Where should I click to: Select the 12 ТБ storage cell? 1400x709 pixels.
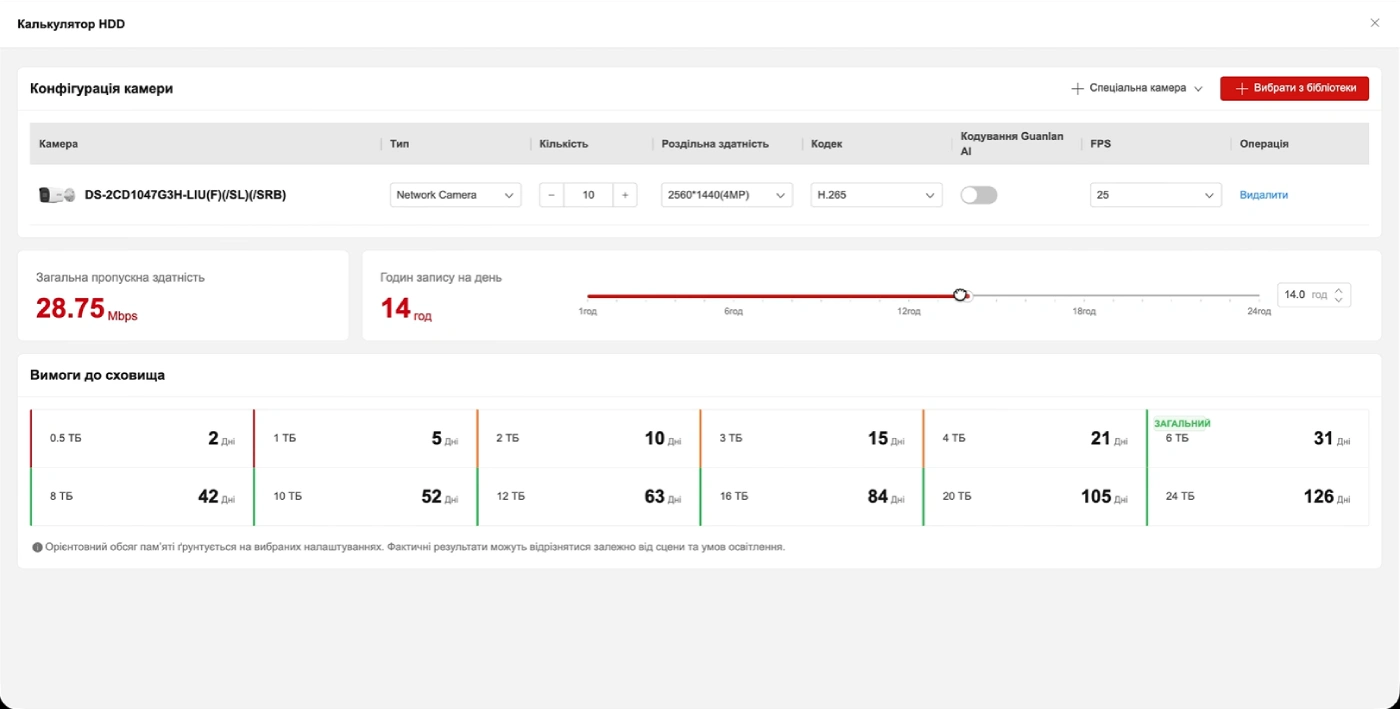click(588, 496)
